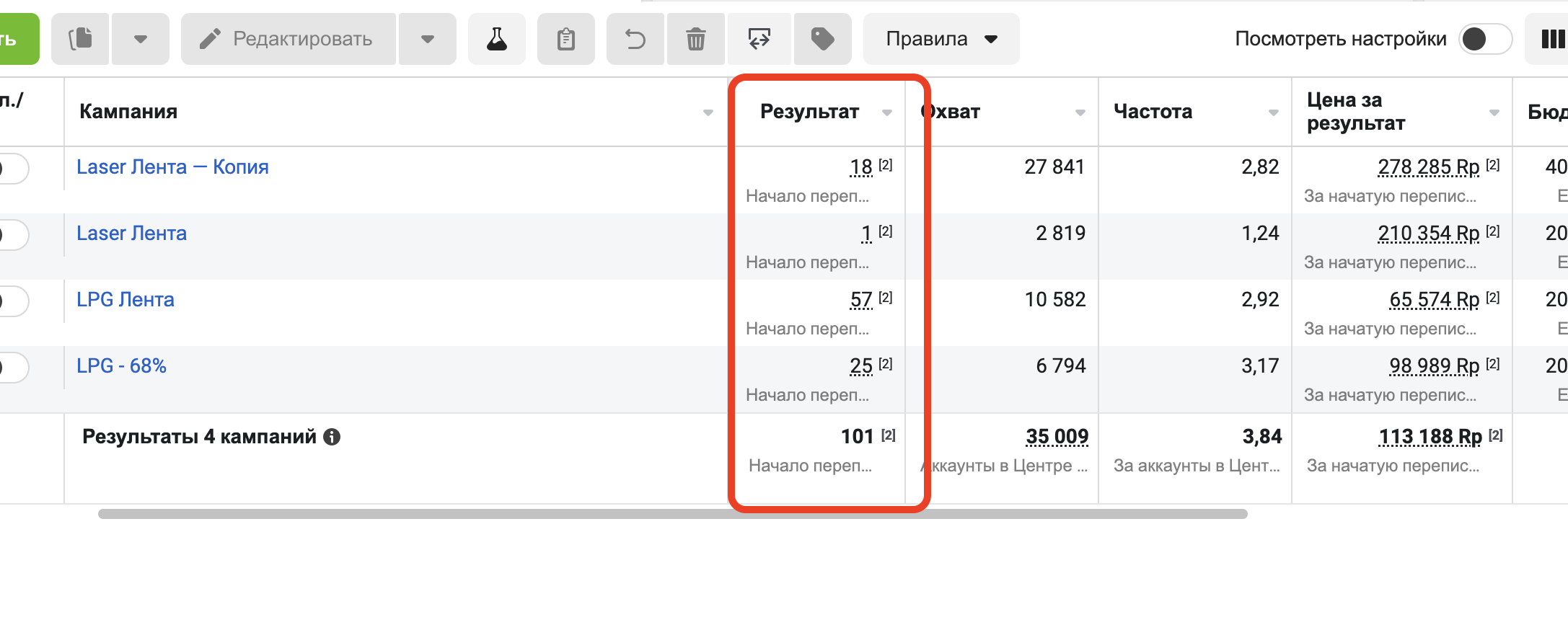The width and height of the screenshot is (1568, 630).
Task: Click the Редактировать edit button
Action: pos(288,39)
